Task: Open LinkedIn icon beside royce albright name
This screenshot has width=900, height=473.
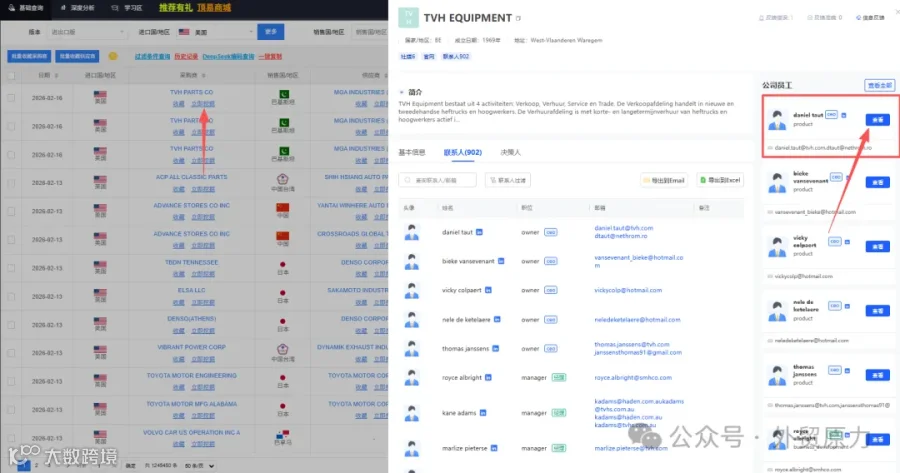Action: point(488,378)
